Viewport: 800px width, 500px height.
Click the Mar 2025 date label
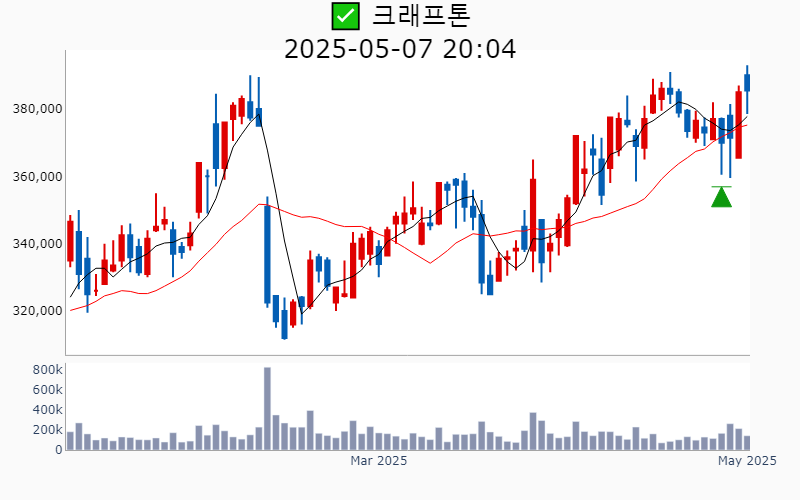[379, 461]
